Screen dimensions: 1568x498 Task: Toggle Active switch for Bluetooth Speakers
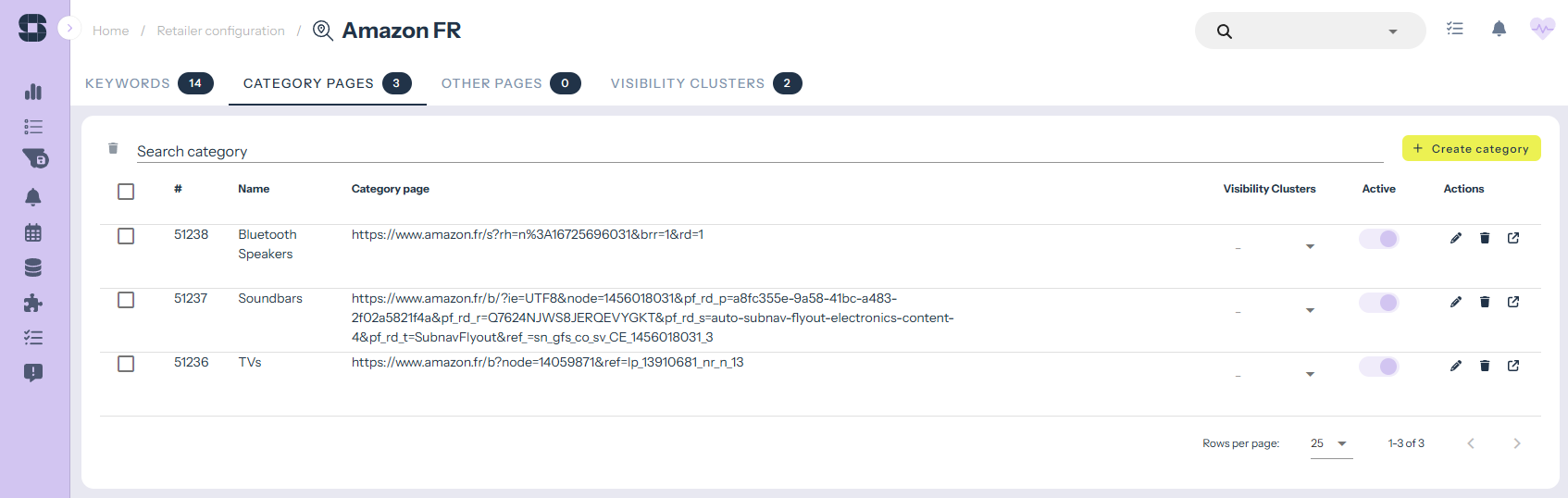[1378, 239]
